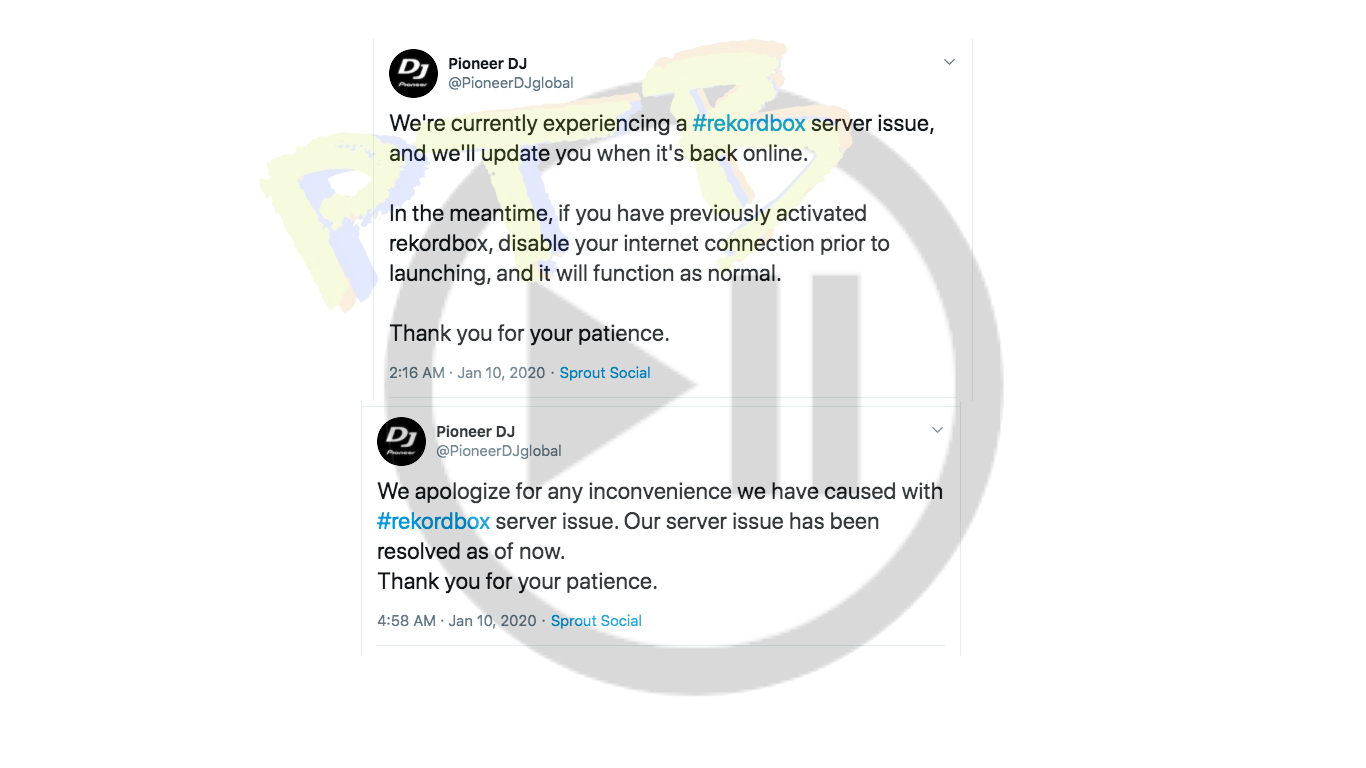The image size is (1366, 768).
Task: Click the Jan 10, 2020 date on the second tweet
Action: pyautogui.click(x=493, y=621)
